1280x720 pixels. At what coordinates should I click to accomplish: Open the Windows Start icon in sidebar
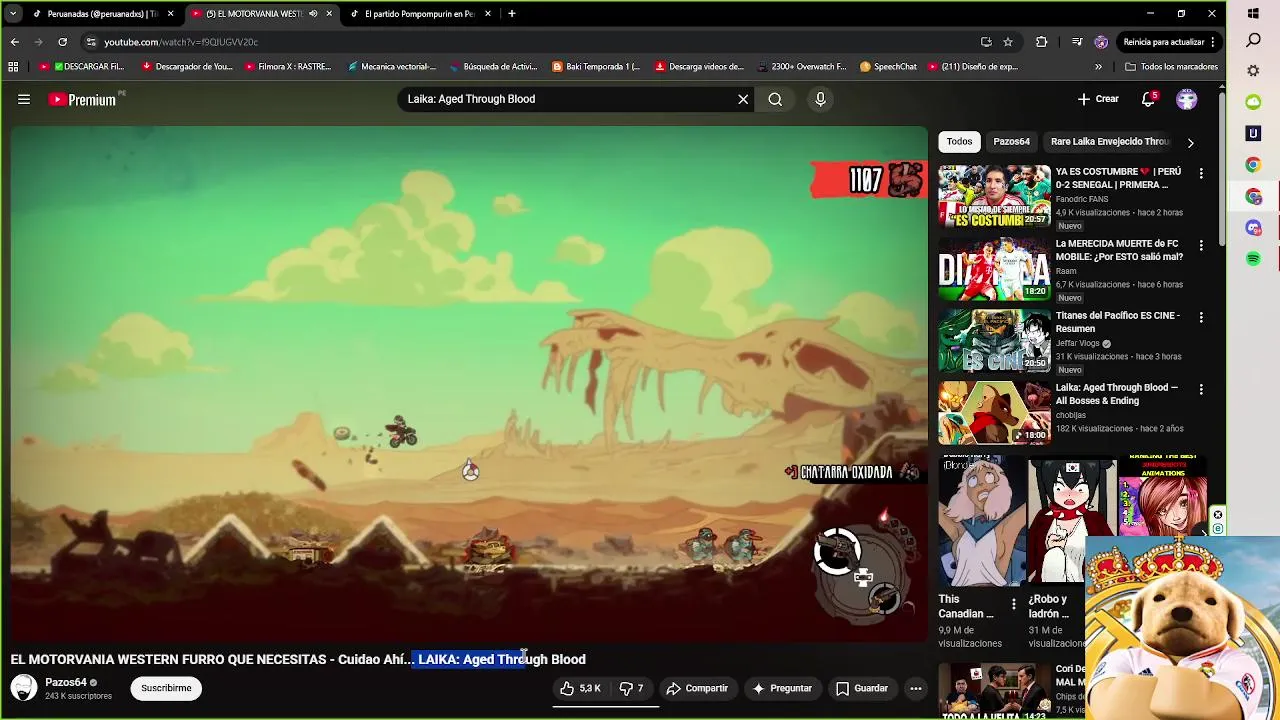pos(1253,14)
